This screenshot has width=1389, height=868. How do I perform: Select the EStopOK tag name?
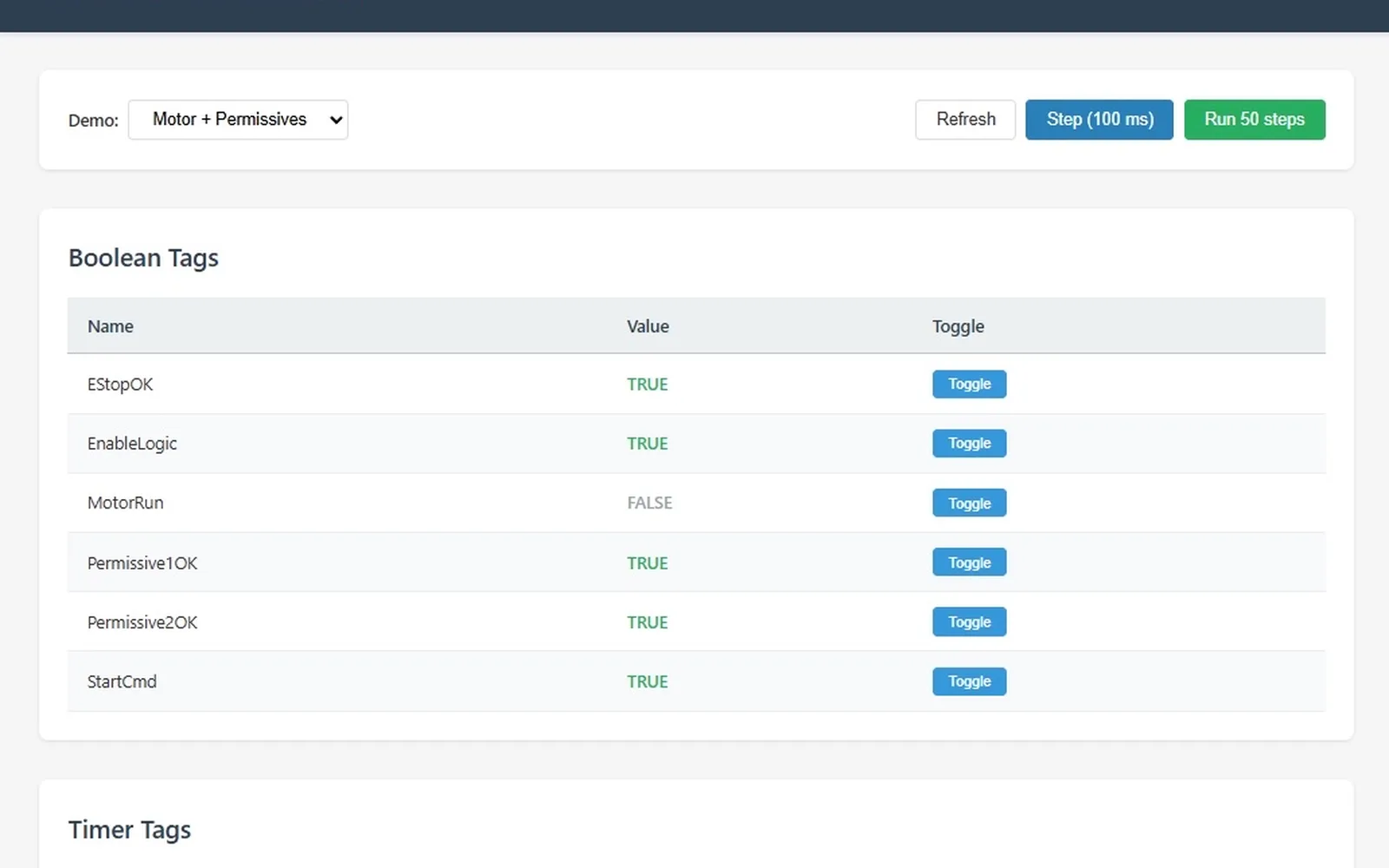point(120,385)
